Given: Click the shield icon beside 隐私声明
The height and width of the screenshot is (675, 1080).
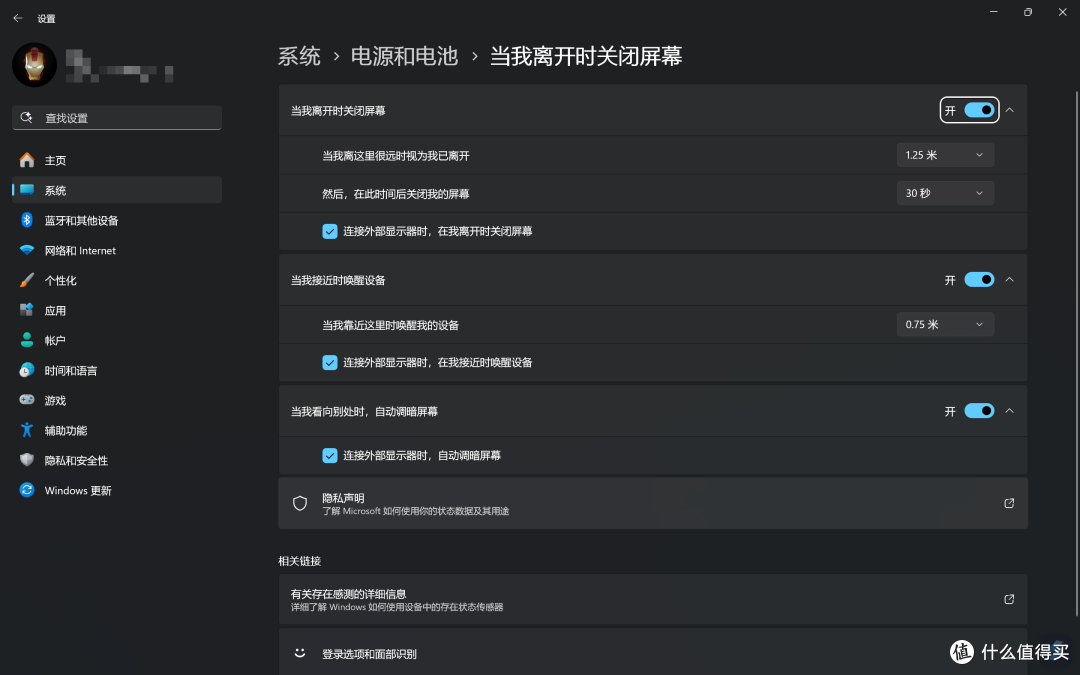Looking at the screenshot, I should tap(300, 503).
